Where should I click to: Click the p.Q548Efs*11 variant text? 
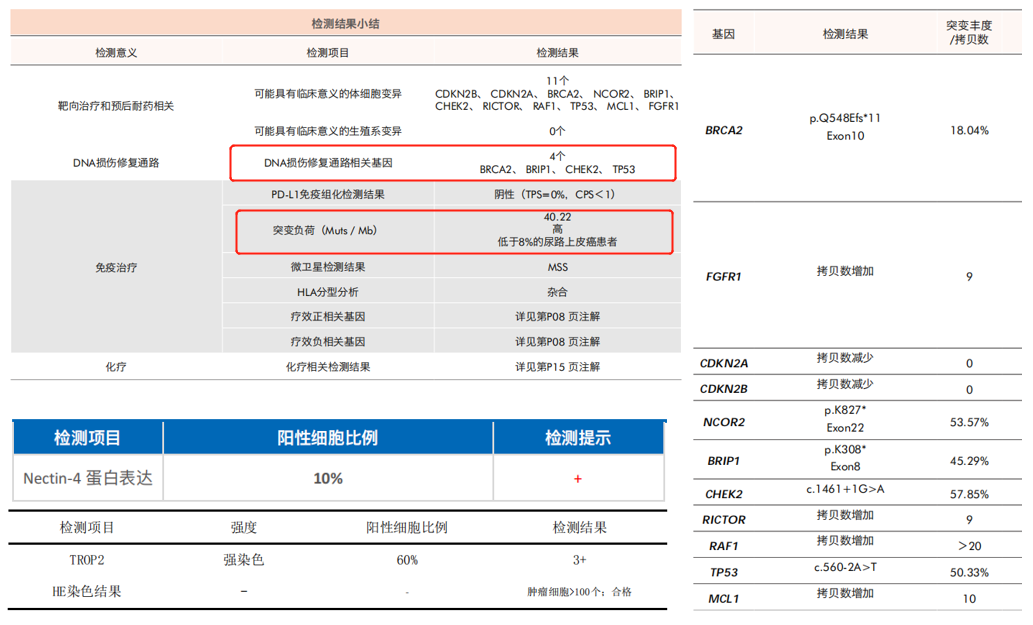coord(845,118)
